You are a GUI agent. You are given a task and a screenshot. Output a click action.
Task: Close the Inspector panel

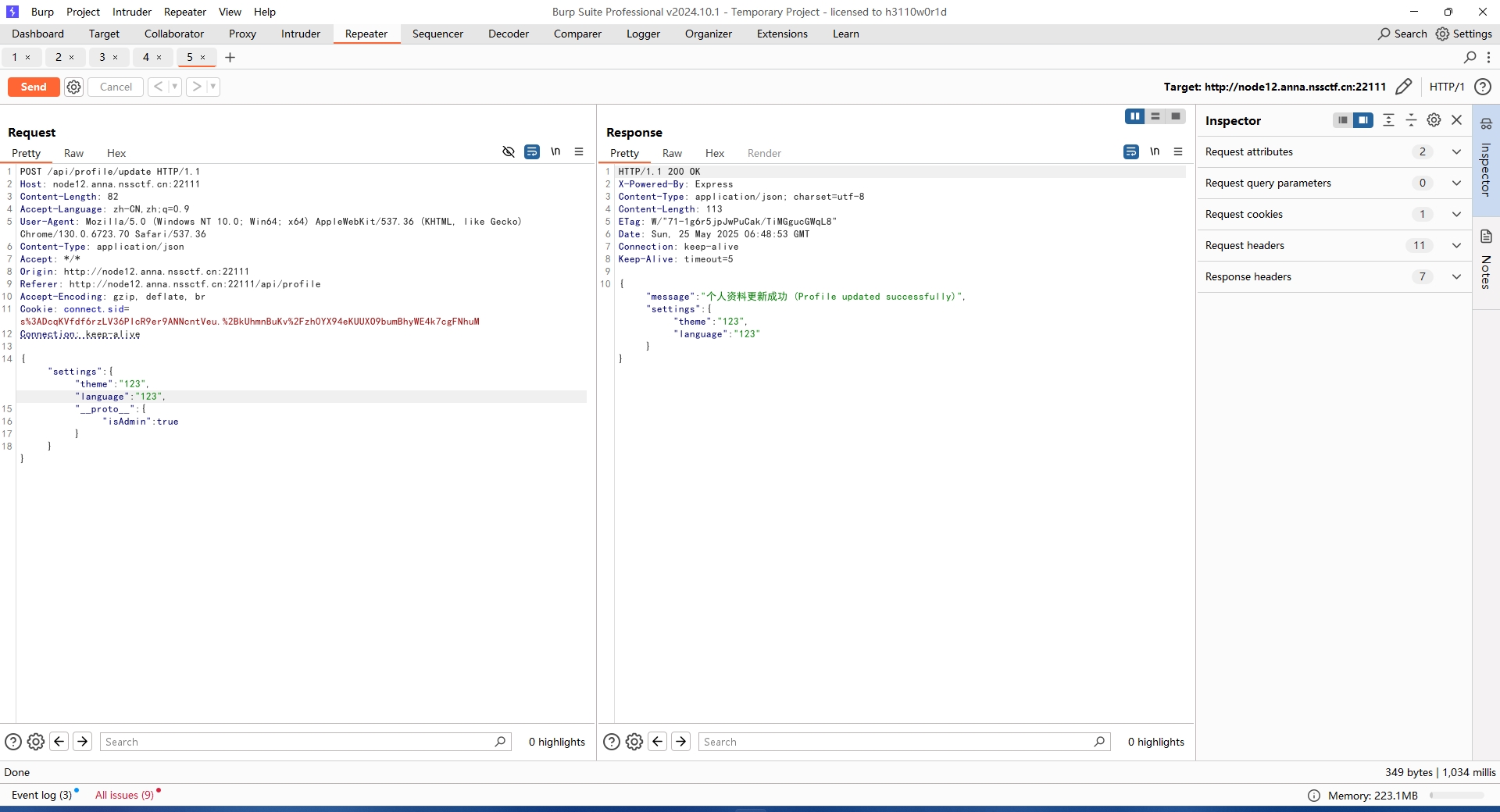(x=1456, y=120)
